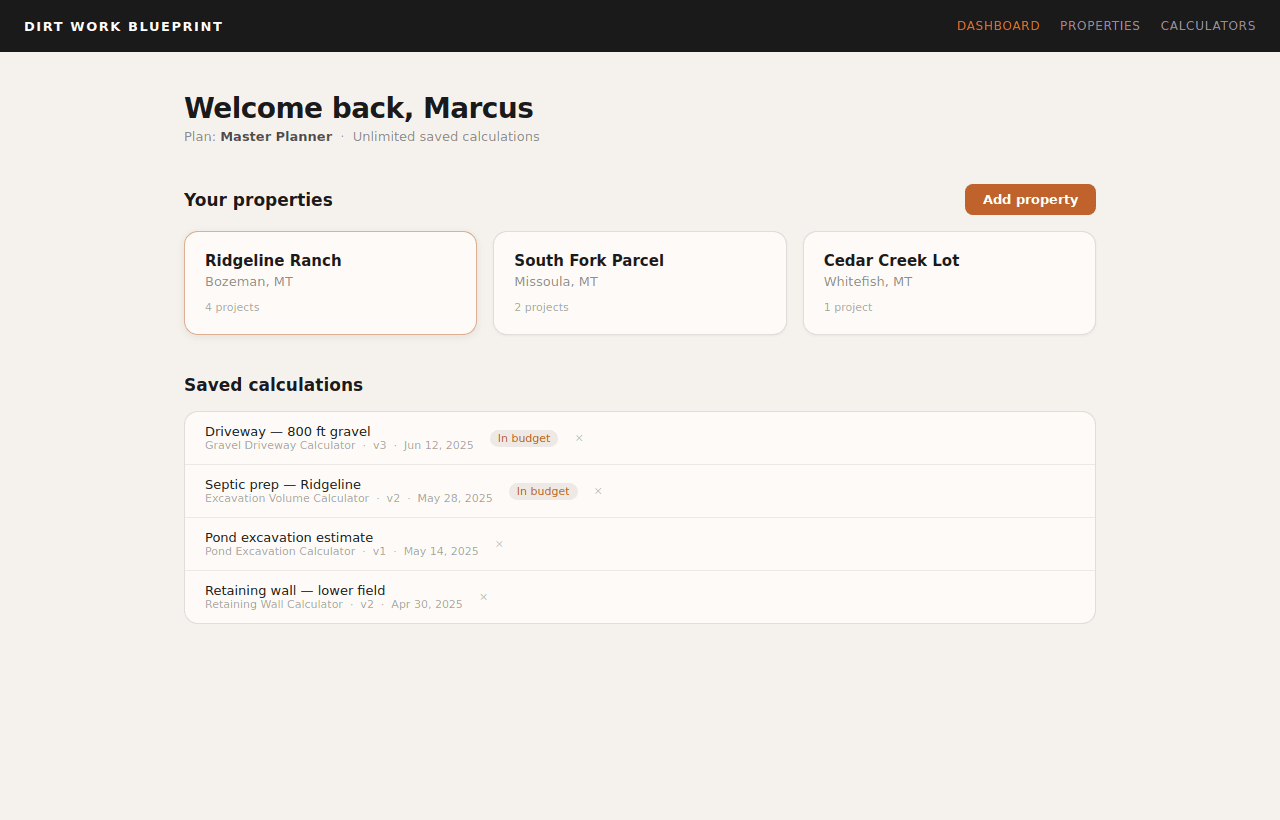
Task: Open the South Fork Parcel property card
Action: click(x=640, y=283)
